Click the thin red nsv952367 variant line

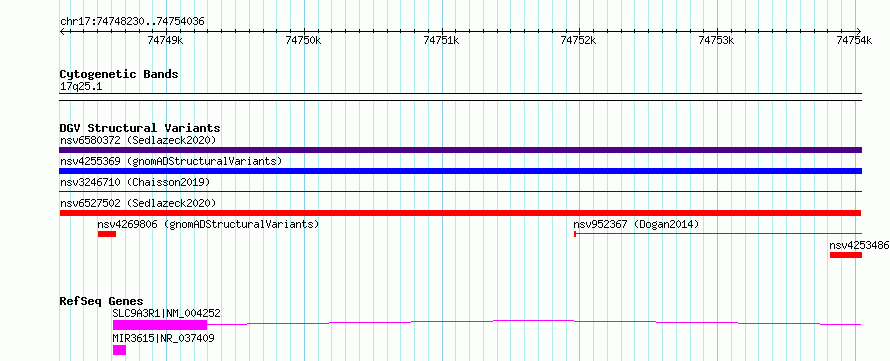click(x=718, y=233)
